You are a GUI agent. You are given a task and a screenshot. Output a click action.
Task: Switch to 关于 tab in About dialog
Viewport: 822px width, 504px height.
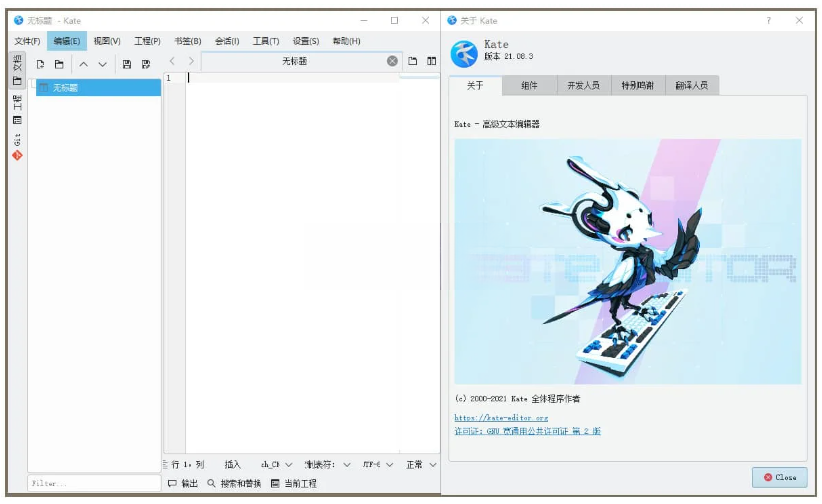[x=475, y=85]
